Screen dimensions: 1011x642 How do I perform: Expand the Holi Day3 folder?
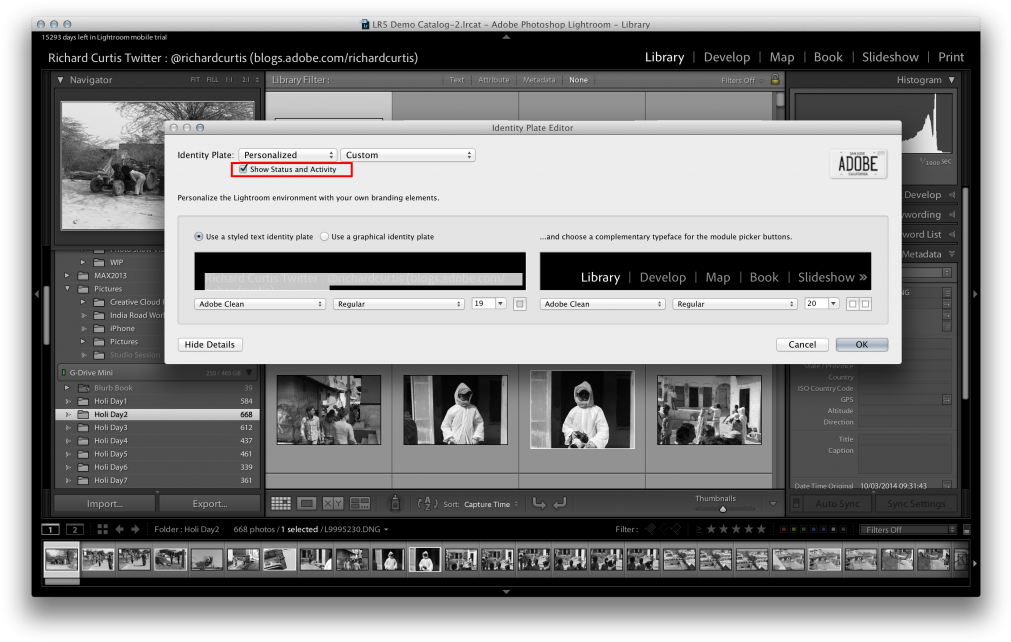(68, 427)
